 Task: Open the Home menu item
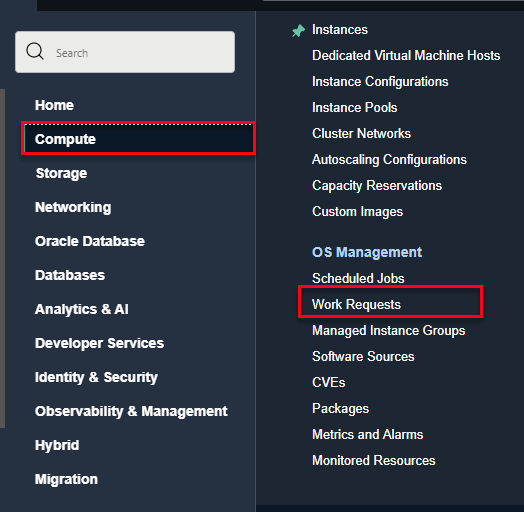54,105
